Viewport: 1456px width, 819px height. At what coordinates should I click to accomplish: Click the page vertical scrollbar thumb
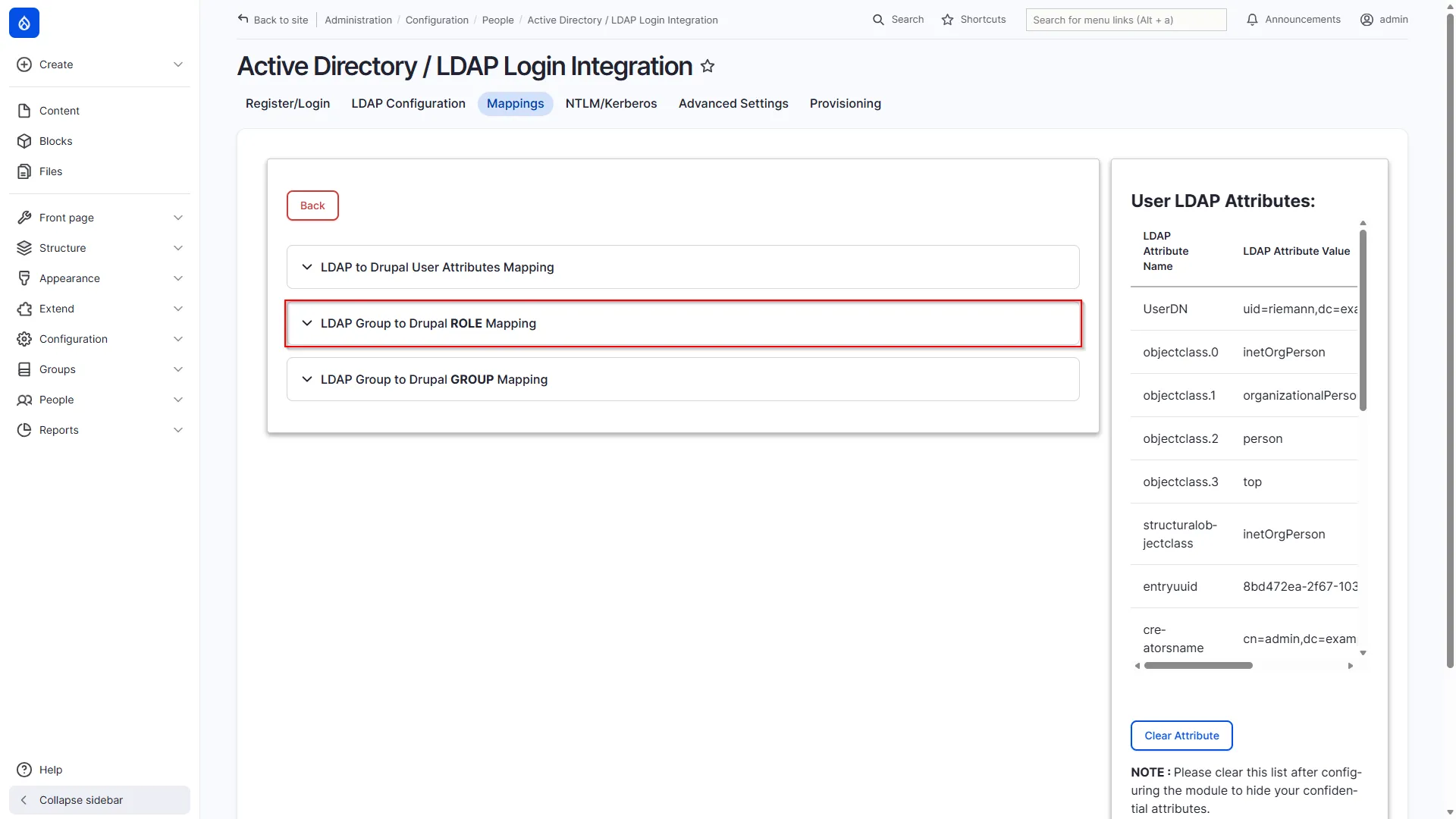pos(1450,341)
